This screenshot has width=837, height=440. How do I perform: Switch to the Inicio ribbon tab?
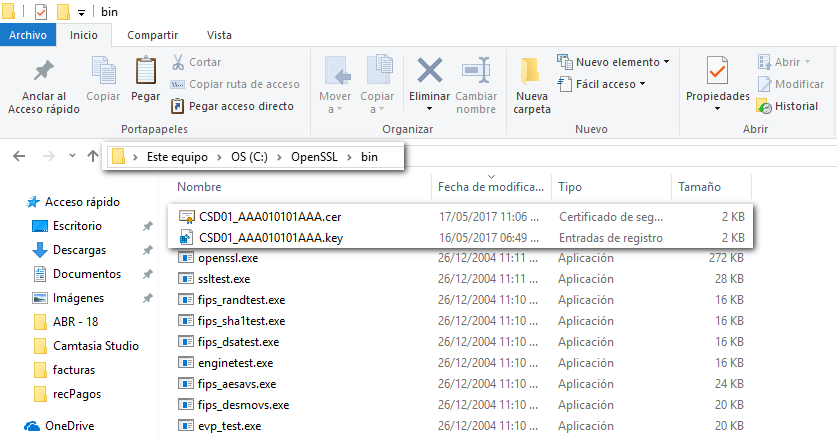click(x=84, y=35)
